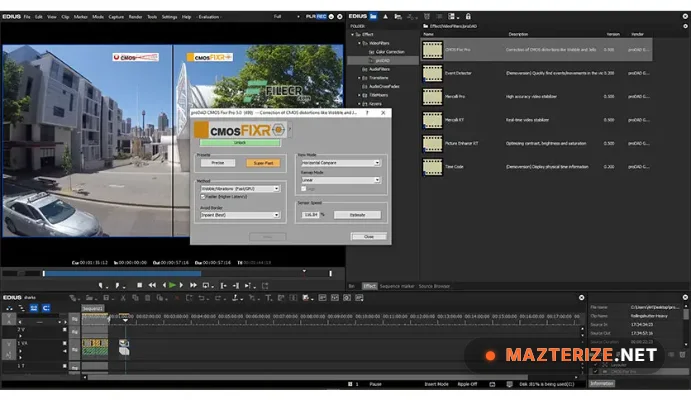Click the green Unlock button
The height and width of the screenshot is (400, 691).
pos(240,143)
